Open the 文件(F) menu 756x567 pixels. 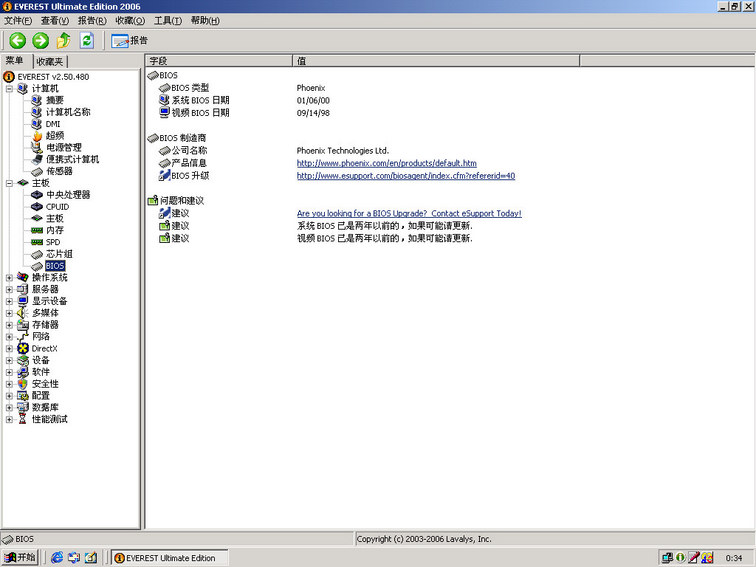[x=18, y=20]
